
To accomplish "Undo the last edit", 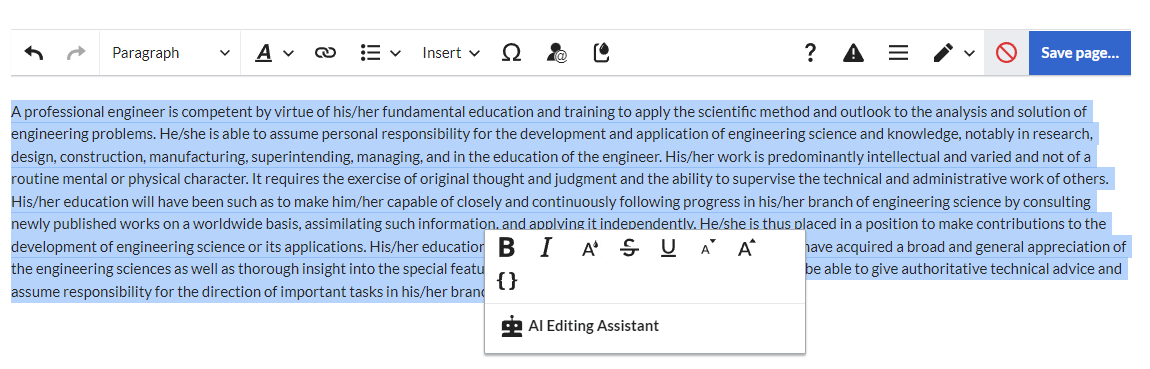I will click(33, 53).
